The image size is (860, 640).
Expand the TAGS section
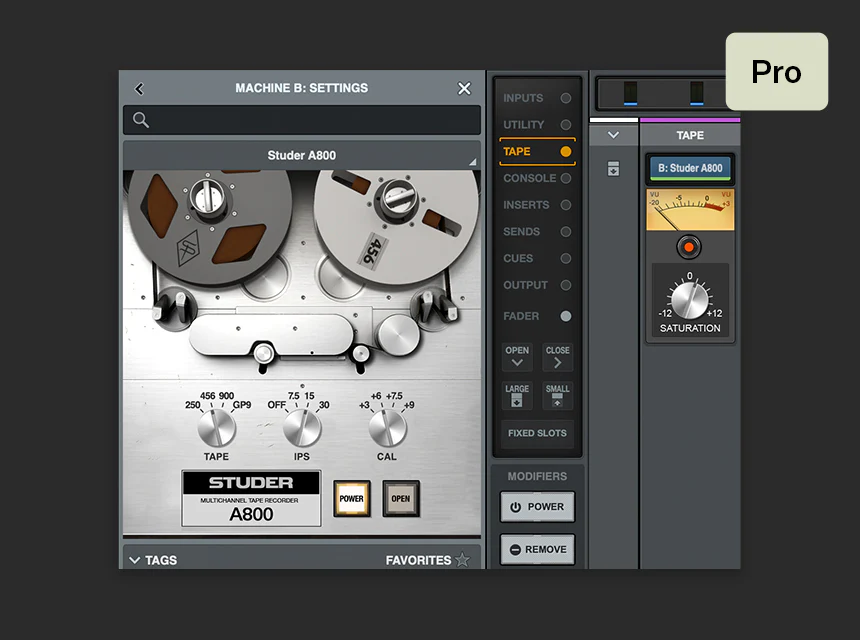click(153, 560)
